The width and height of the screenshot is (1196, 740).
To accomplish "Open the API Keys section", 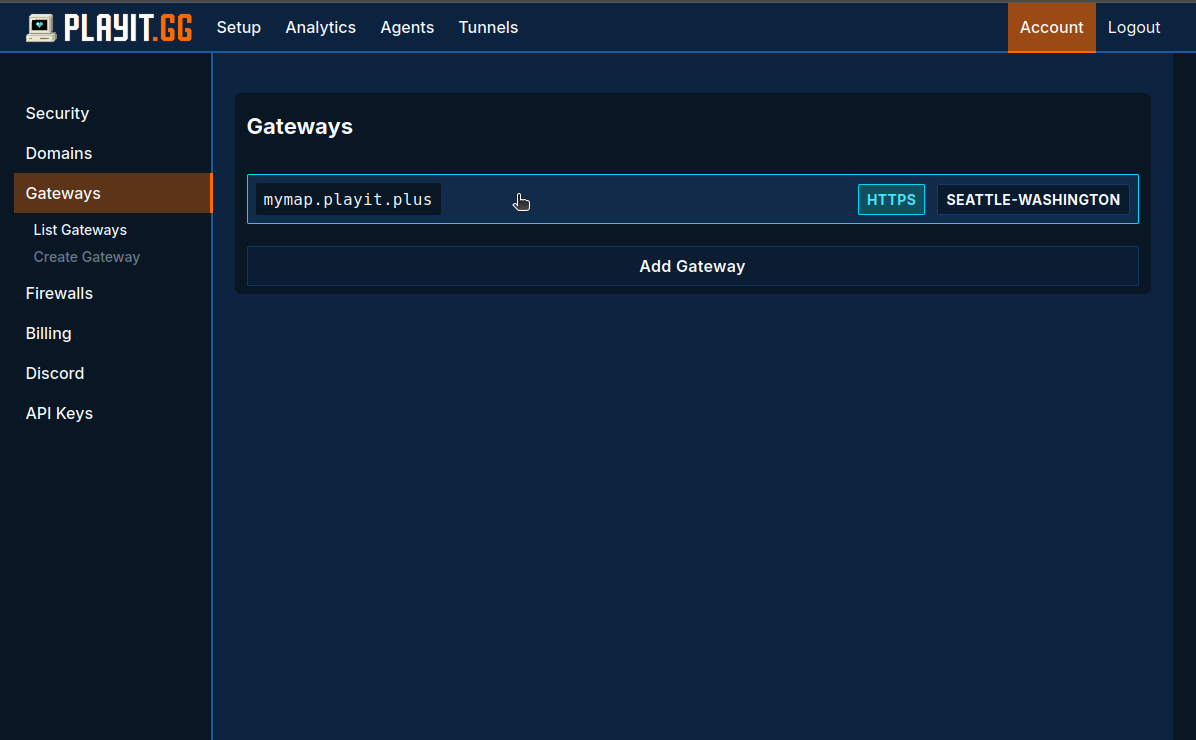I will coord(59,413).
